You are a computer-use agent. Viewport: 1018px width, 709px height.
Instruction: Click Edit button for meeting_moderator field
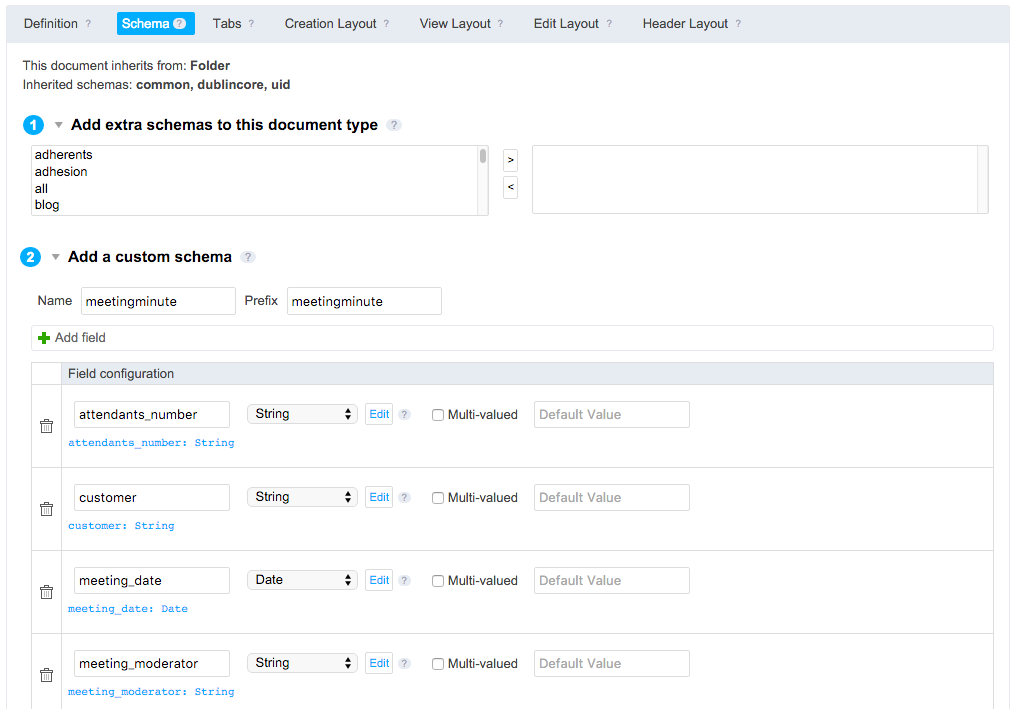click(x=379, y=663)
